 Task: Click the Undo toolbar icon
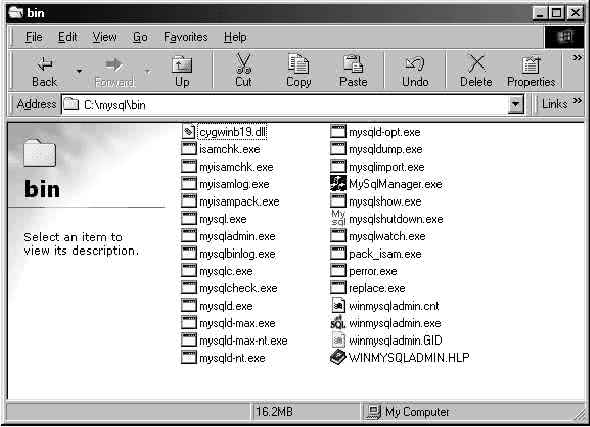pos(415,64)
